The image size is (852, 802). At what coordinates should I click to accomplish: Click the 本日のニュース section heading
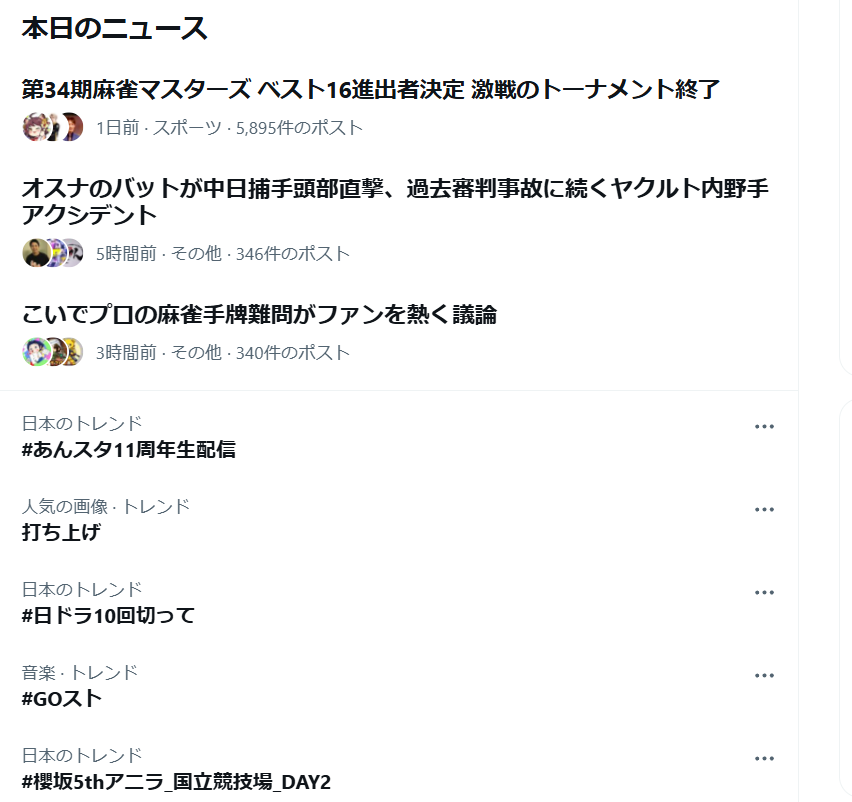[x=115, y=28]
